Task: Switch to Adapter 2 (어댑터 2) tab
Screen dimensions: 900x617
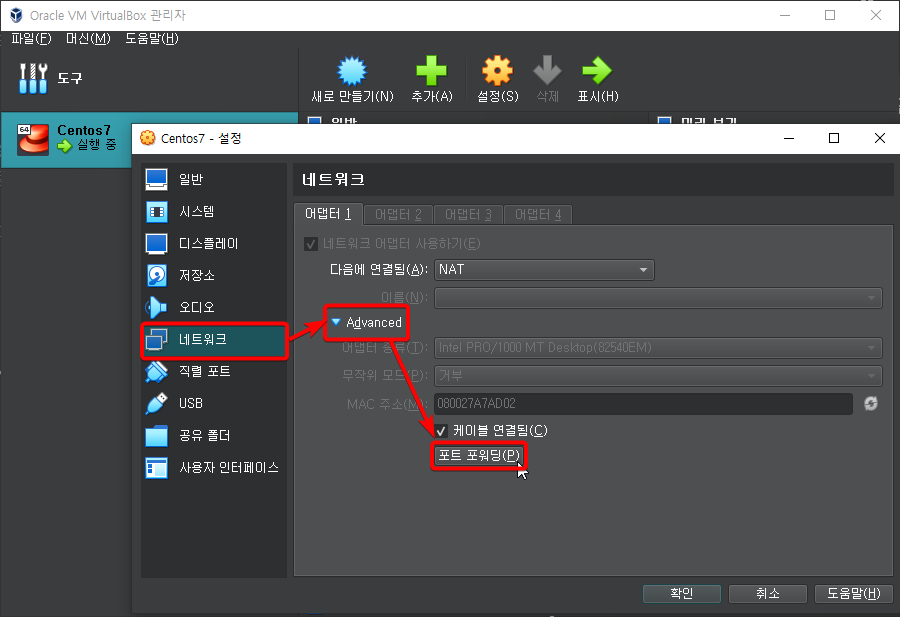Action: click(398, 215)
